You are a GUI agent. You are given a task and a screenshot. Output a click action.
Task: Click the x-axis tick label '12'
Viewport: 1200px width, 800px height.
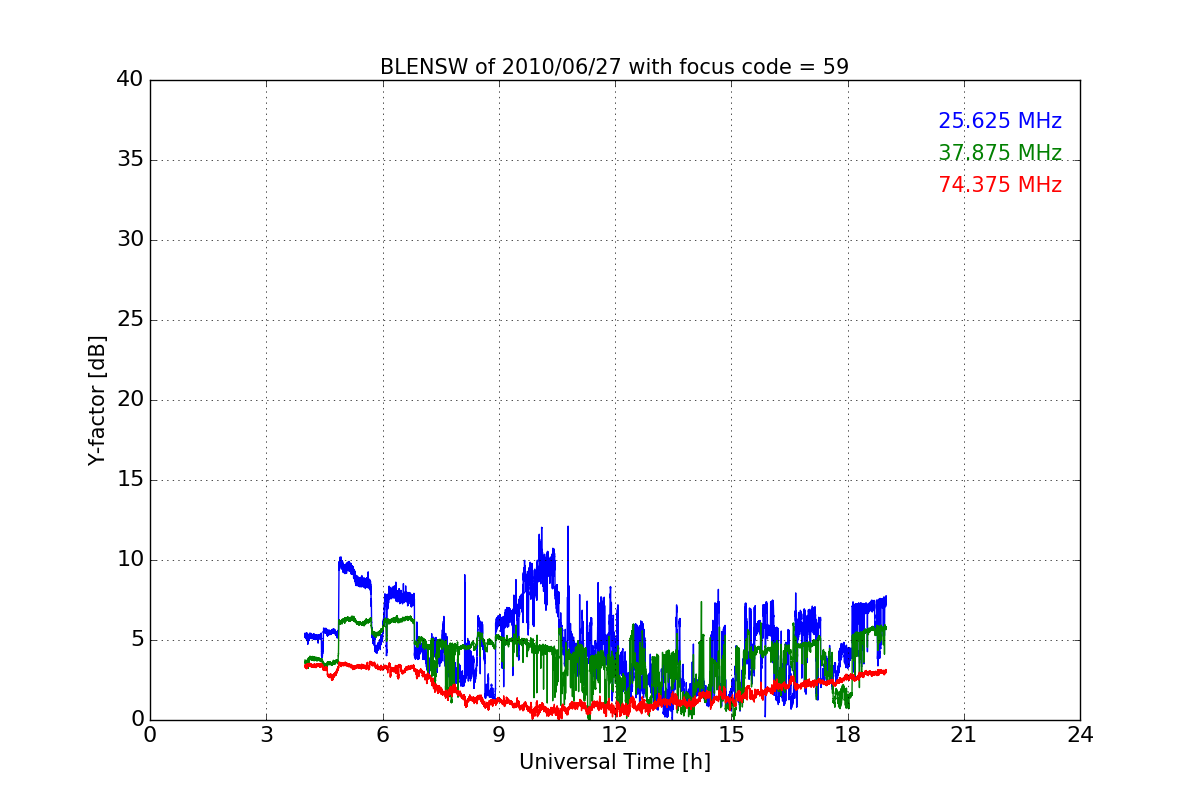pyautogui.click(x=614, y=735)
